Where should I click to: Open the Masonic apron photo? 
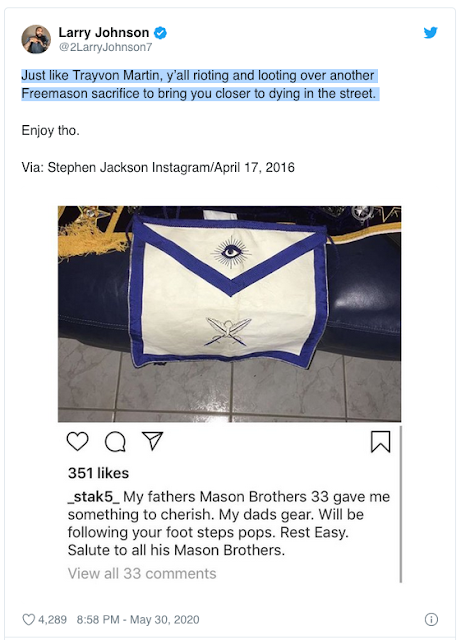pos(229,313)
